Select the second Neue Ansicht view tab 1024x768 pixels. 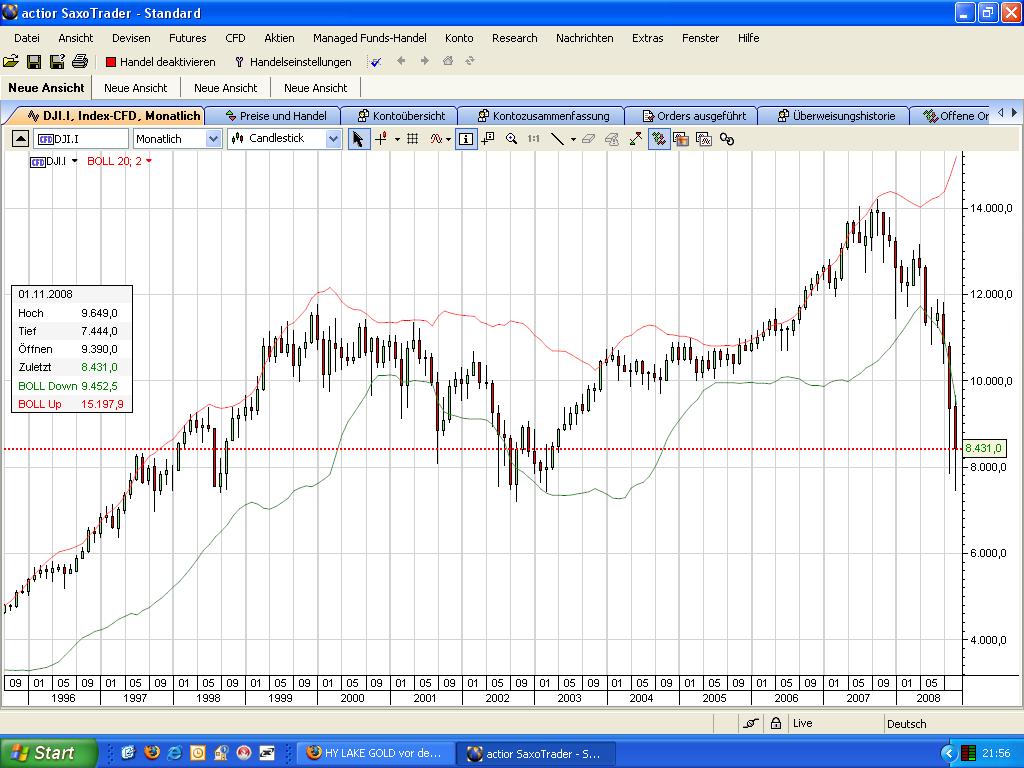point(135,88)
